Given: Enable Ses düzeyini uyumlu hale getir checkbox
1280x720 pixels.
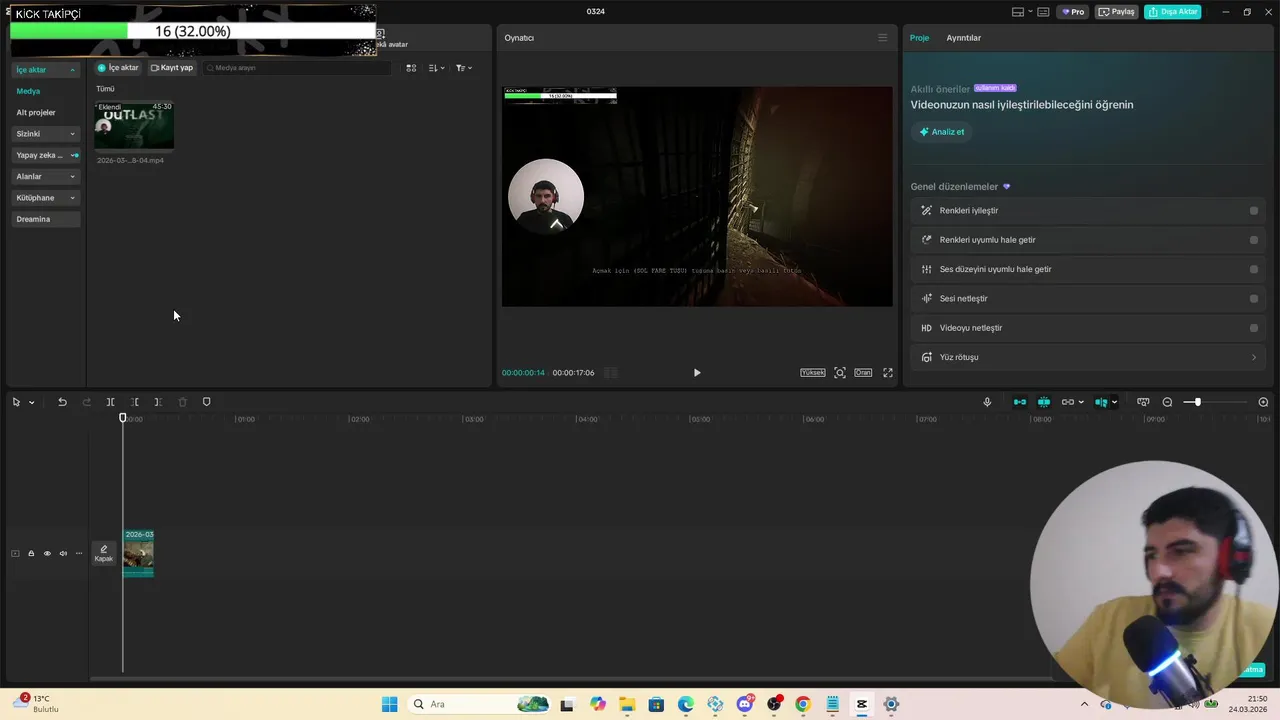Looking at the screenshot, I should pyautogui.click(x=1254, y=269).
